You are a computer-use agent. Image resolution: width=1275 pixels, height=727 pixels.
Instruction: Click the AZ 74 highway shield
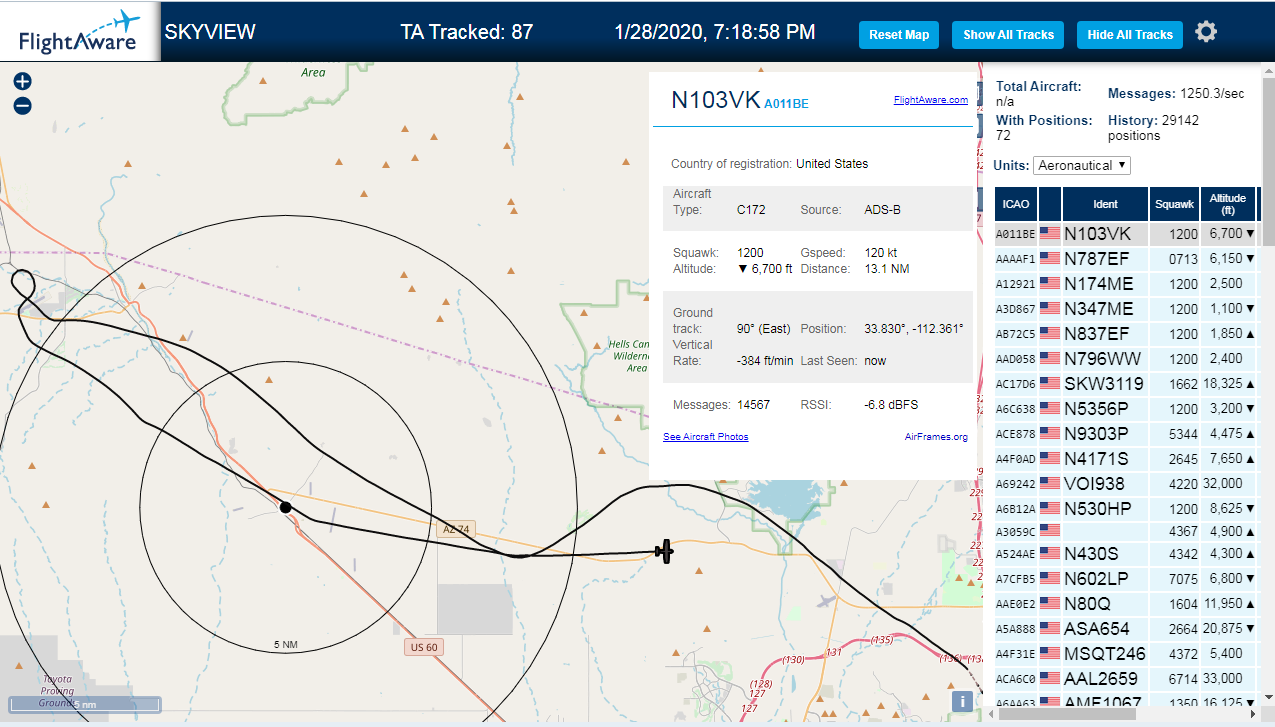455,528
